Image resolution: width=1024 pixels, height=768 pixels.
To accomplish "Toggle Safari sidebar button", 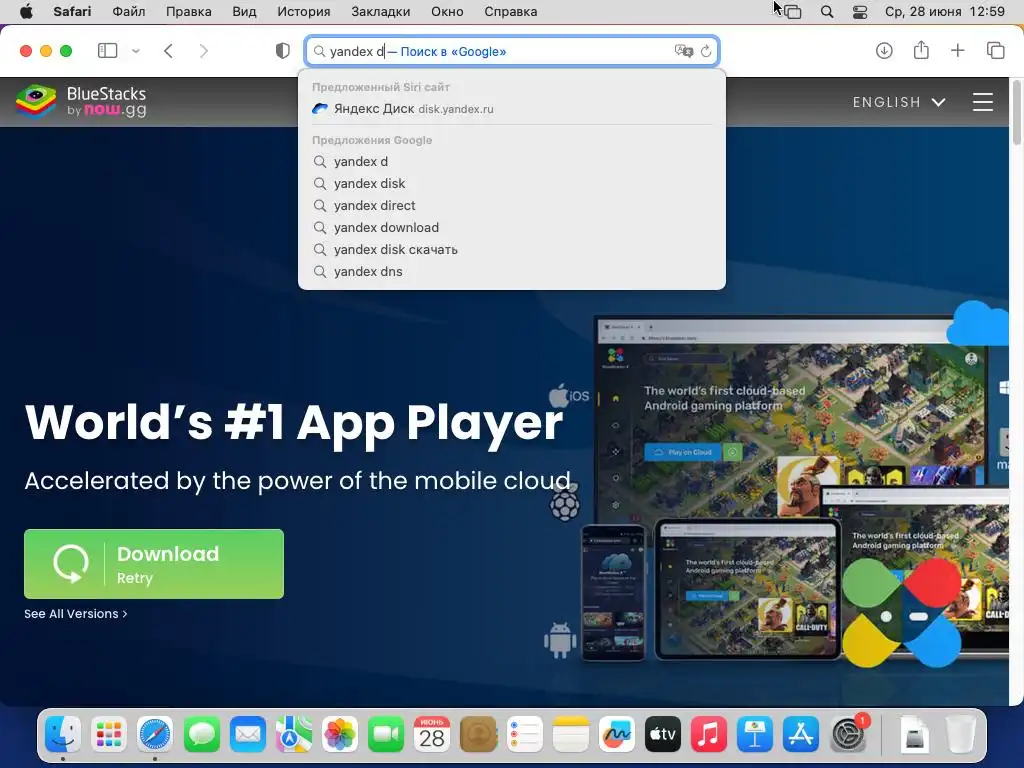I will (107, 51).
